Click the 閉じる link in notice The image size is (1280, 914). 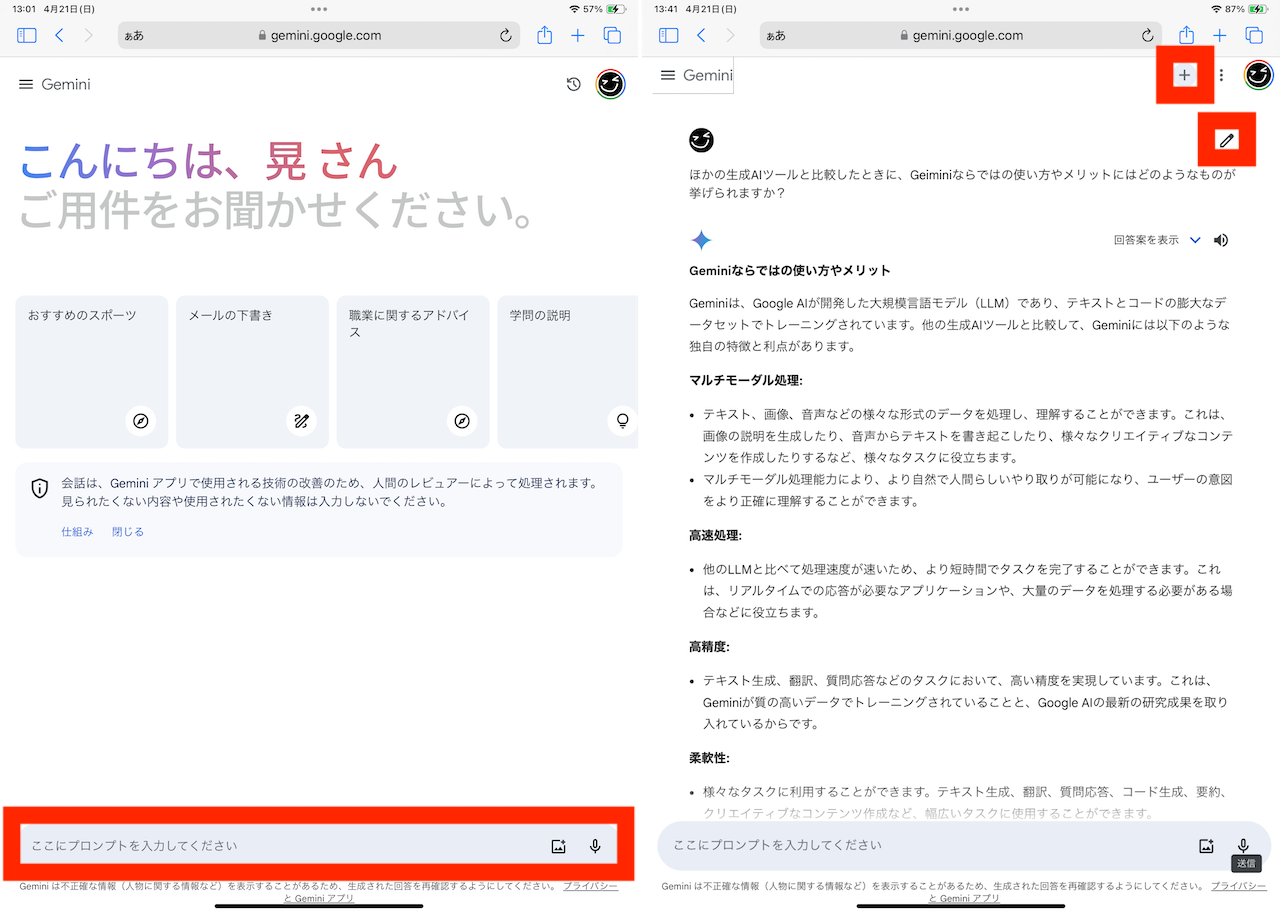[x=128, y=532]
